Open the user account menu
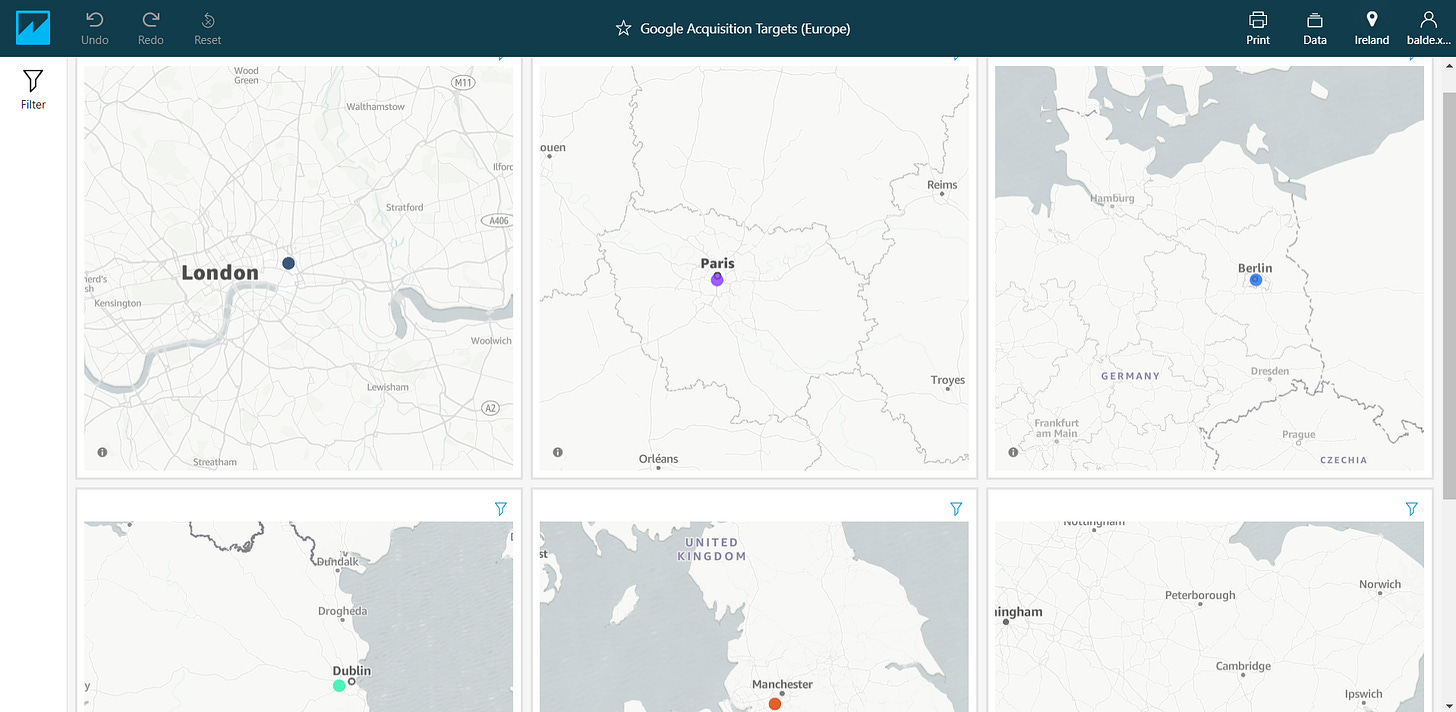The width and height of the screenshot is (1456, 712). [1428, 28]
